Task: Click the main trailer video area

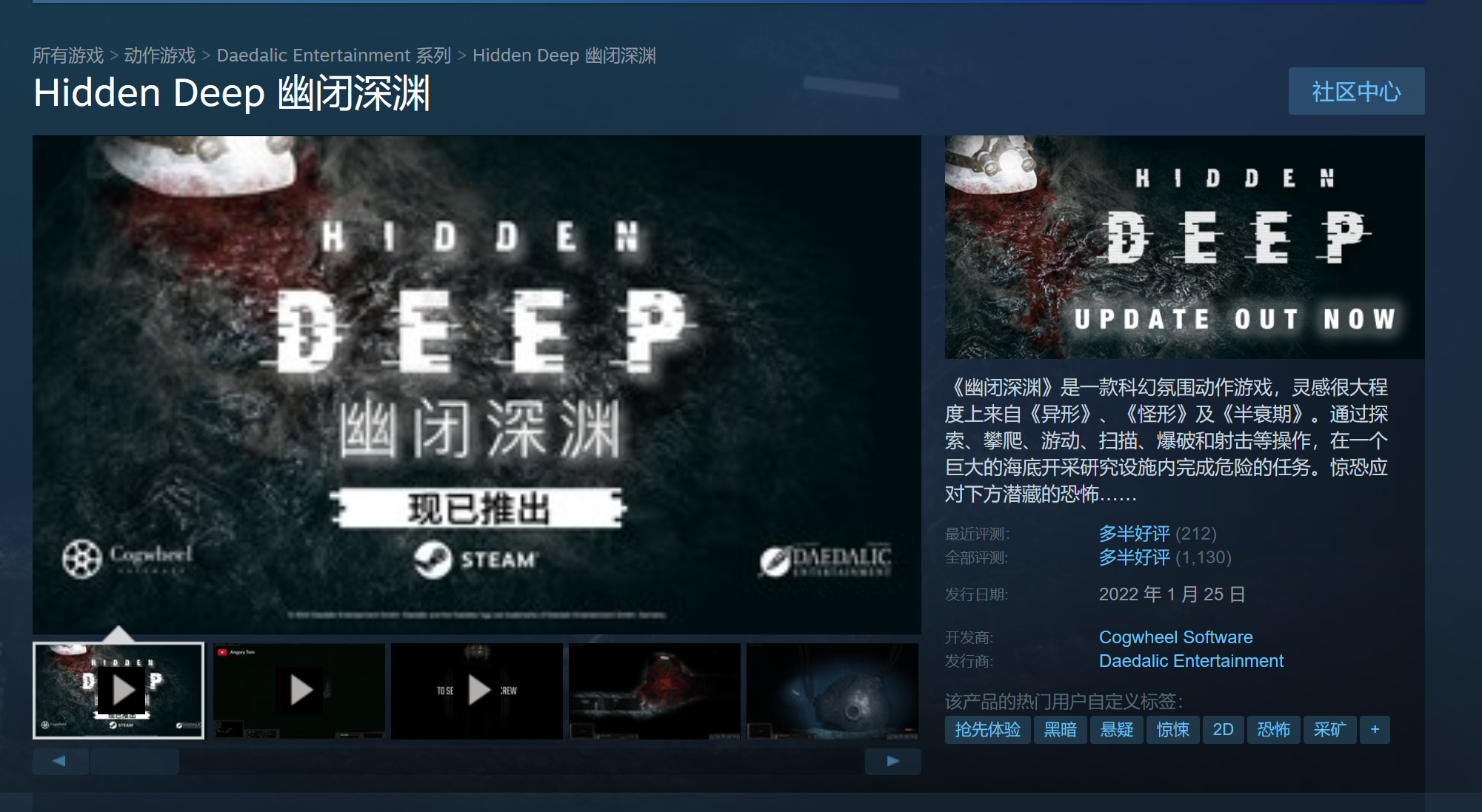Action: coord(477,384)
